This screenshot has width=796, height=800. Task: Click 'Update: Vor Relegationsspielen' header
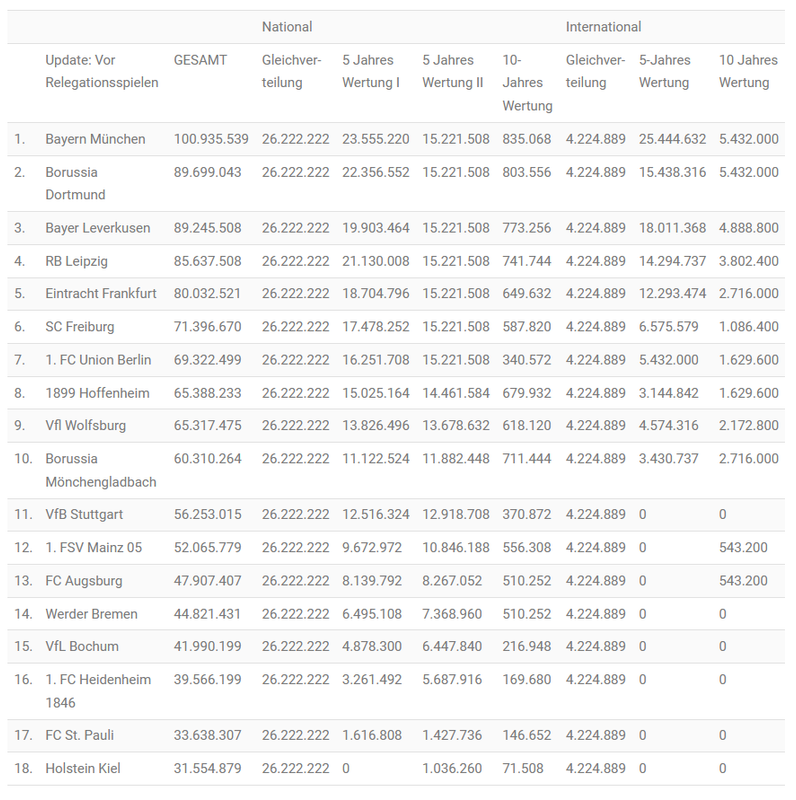tap(102, 71)
